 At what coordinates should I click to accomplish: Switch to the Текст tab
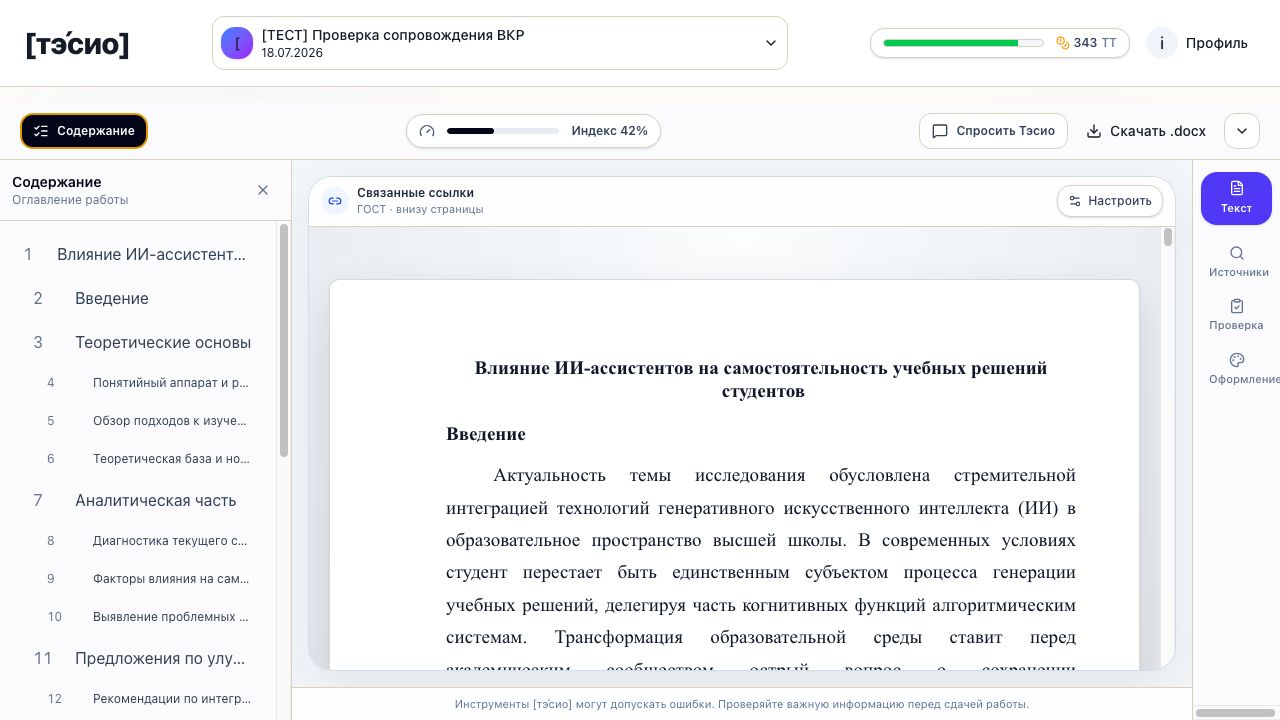pos(1236,198)
